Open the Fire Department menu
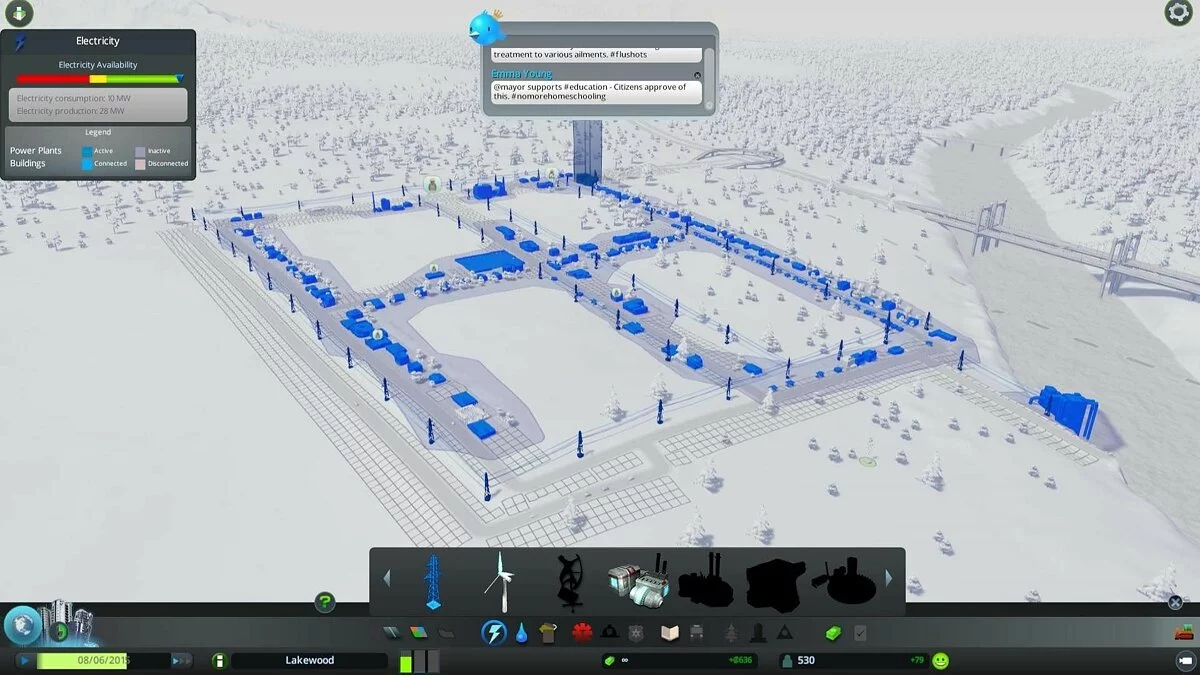 point(608,633)
